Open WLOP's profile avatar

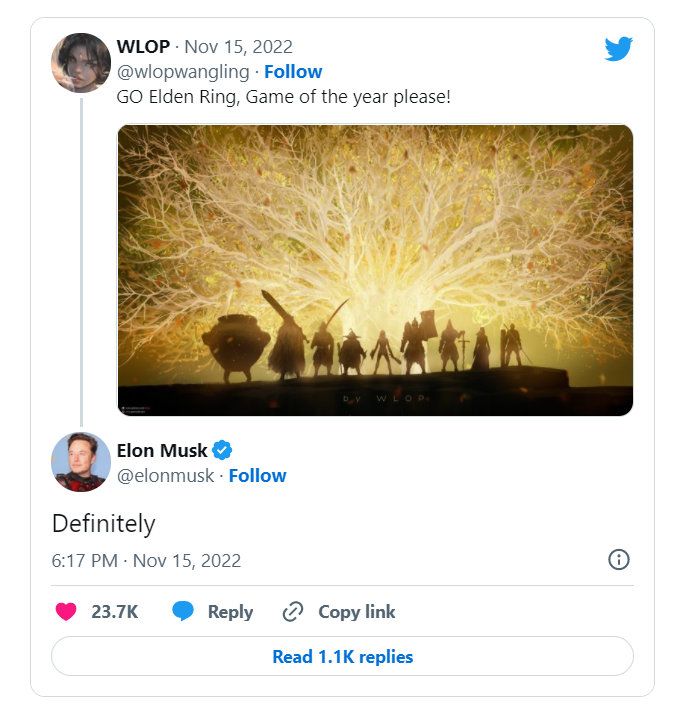[x=81, y=63]
